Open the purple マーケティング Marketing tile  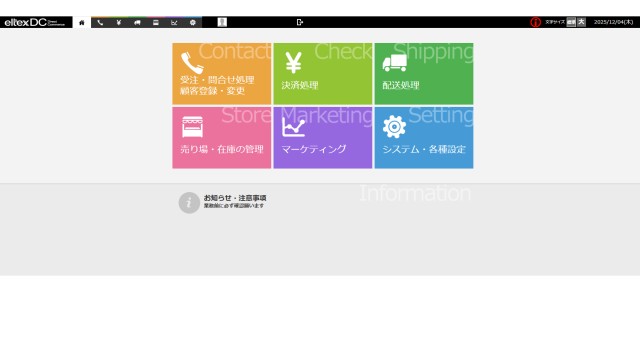click(323, 138)
